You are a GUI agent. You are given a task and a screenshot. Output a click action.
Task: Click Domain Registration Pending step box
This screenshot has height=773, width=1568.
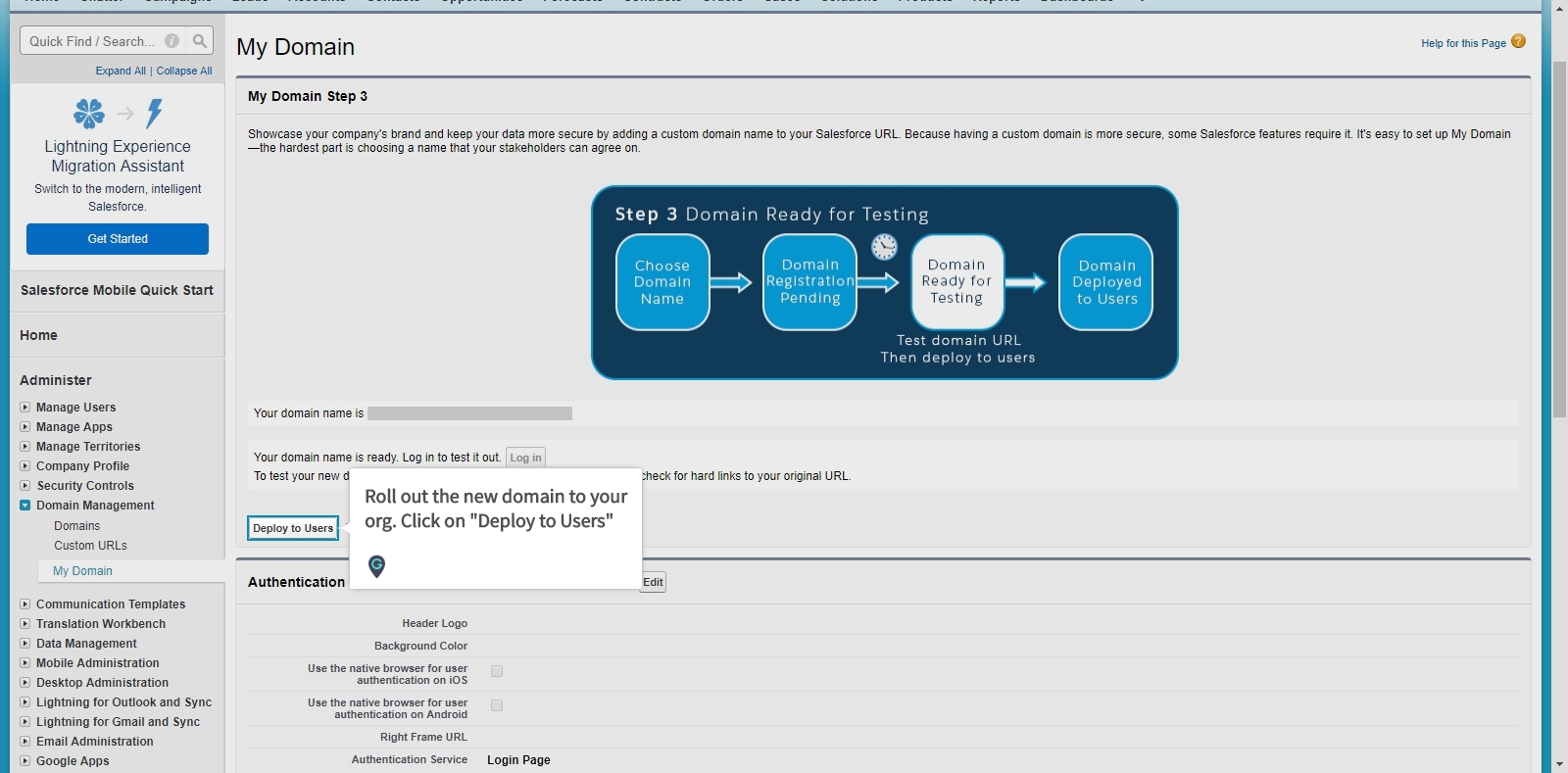[x=810, y=282]
